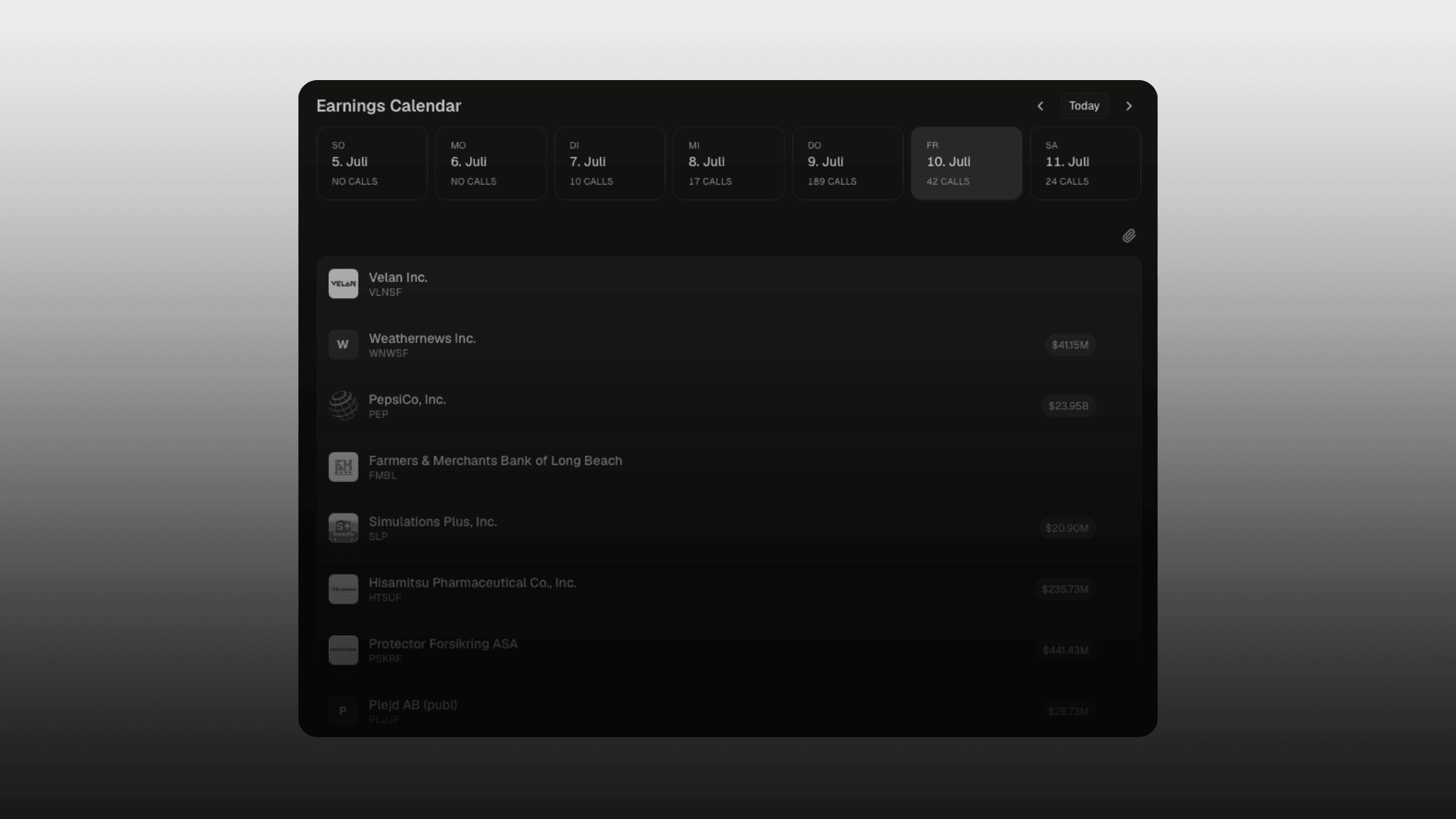Select the SA 11. Juli day card
The image size is (1456, 819).
coord(1085,163)
